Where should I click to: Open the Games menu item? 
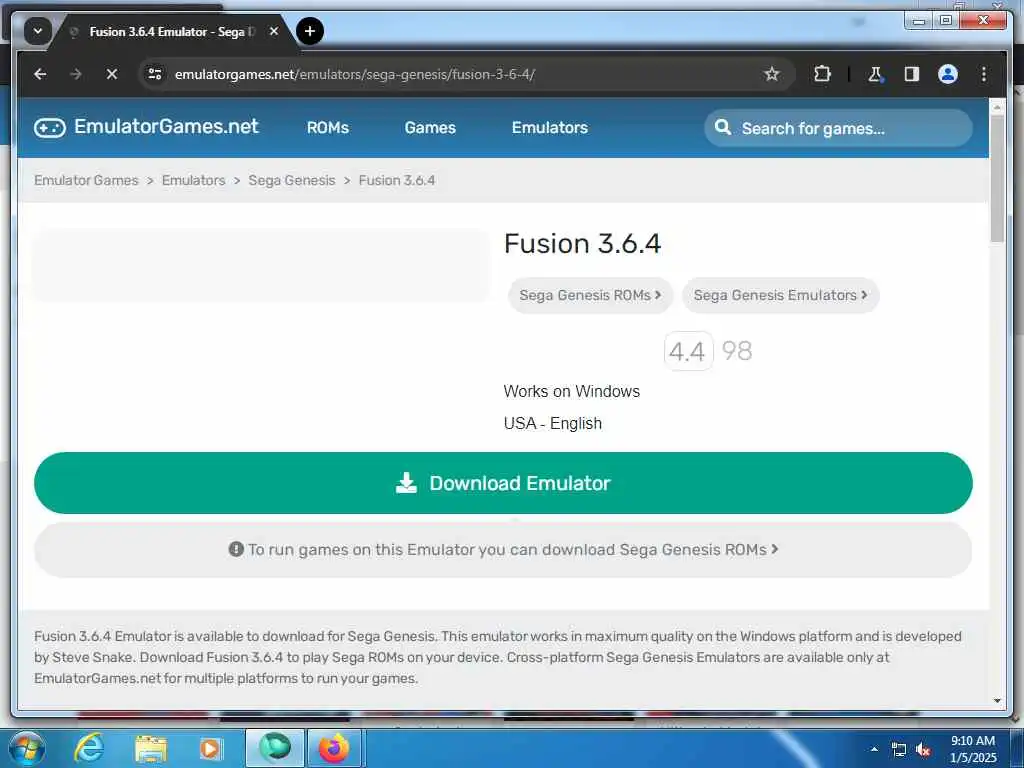pyautogui.click(x=430, y=128)
